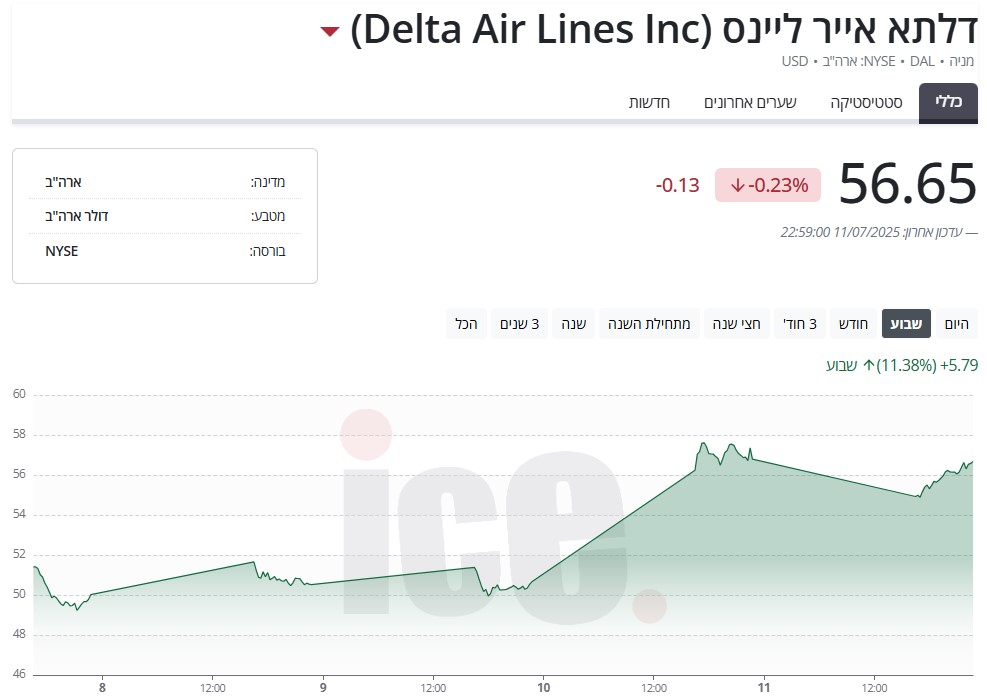
Task: Select the הכל (all) chart range
Action: (x=466, y=324)
